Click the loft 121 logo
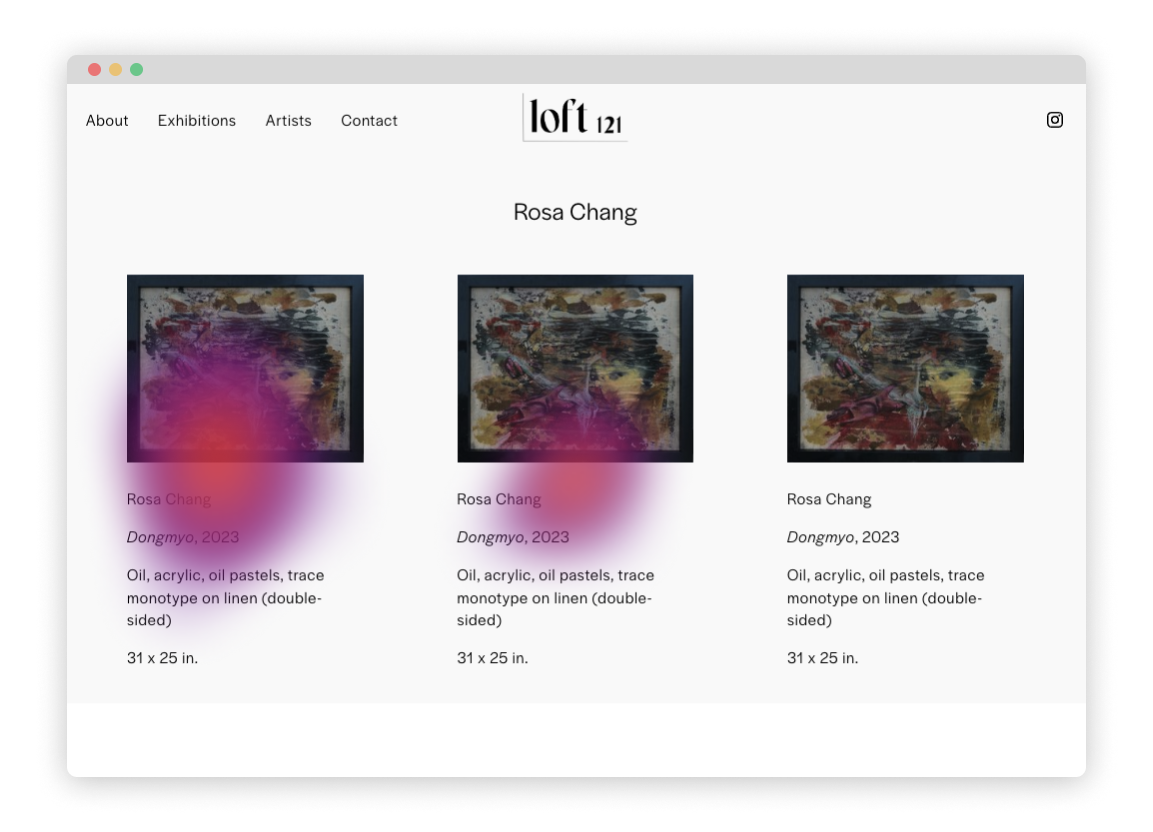This screenshot has height=832, width=1153. pos(575,118)
